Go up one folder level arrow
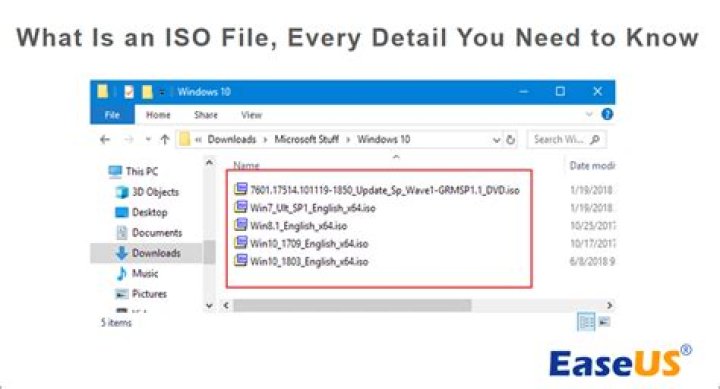Screen dimensions: 720x389 click(165, 139)
